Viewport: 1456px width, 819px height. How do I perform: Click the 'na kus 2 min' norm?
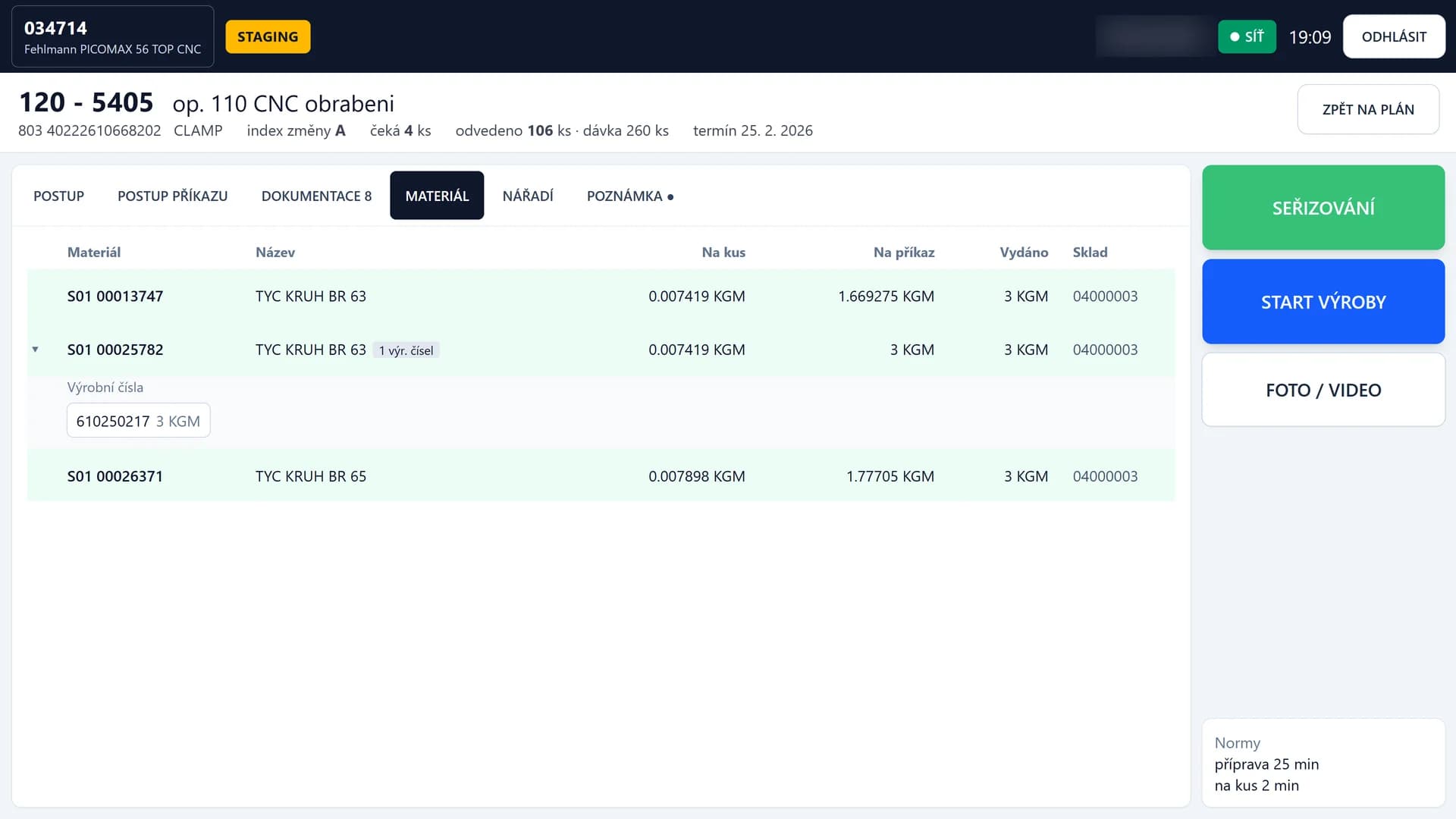point(1257,786)
